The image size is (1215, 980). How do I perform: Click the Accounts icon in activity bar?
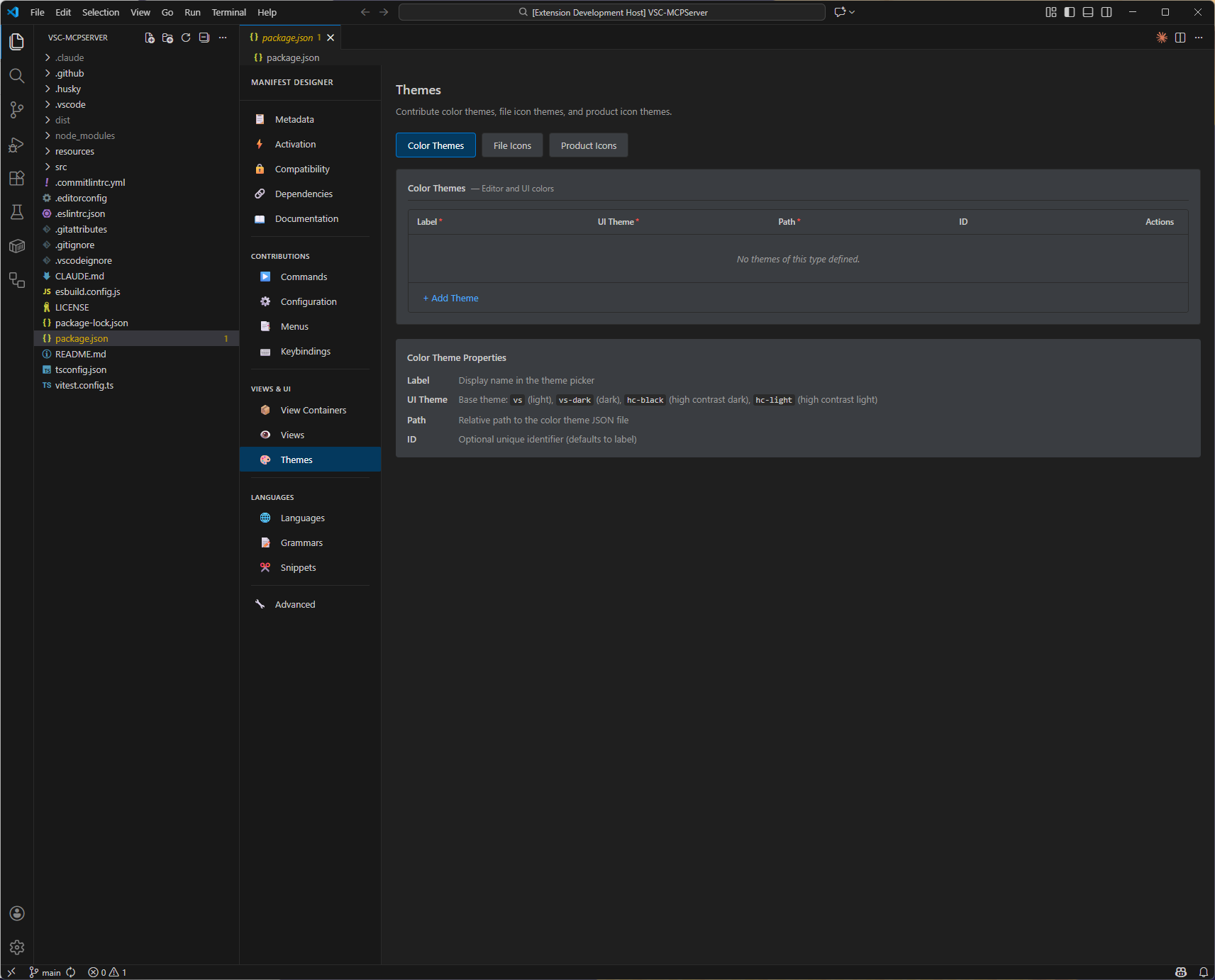coord(17,913)
